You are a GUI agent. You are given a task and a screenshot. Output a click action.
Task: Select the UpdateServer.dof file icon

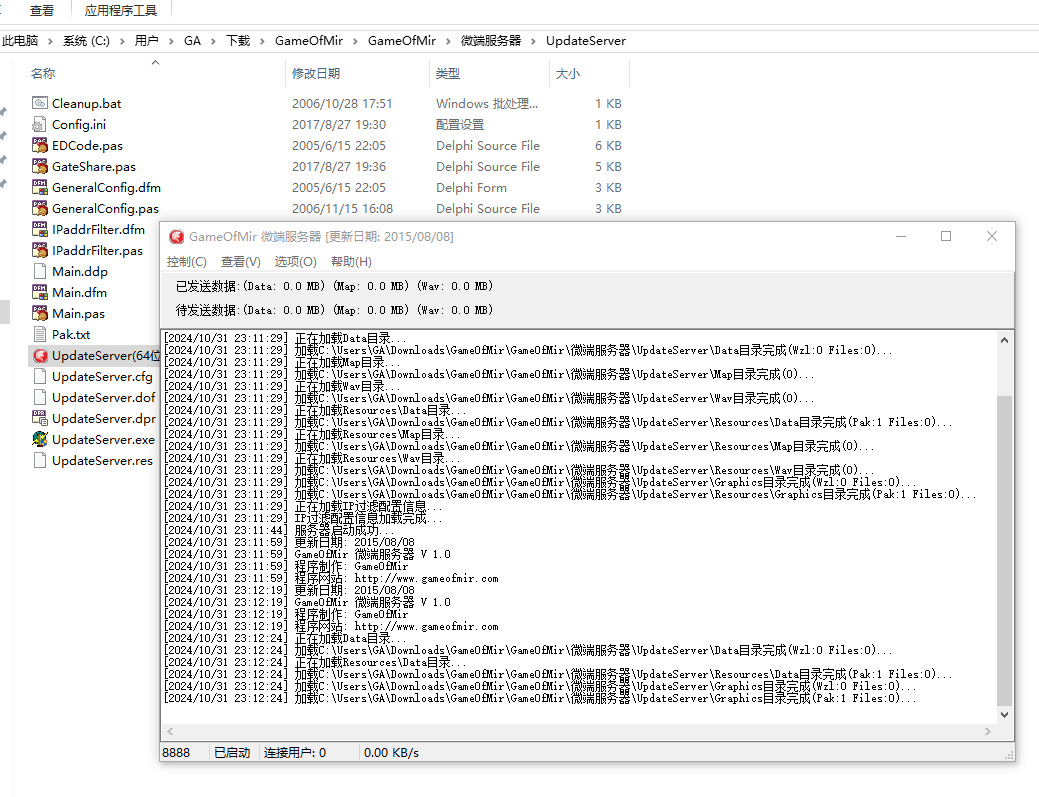pos(40,398)
